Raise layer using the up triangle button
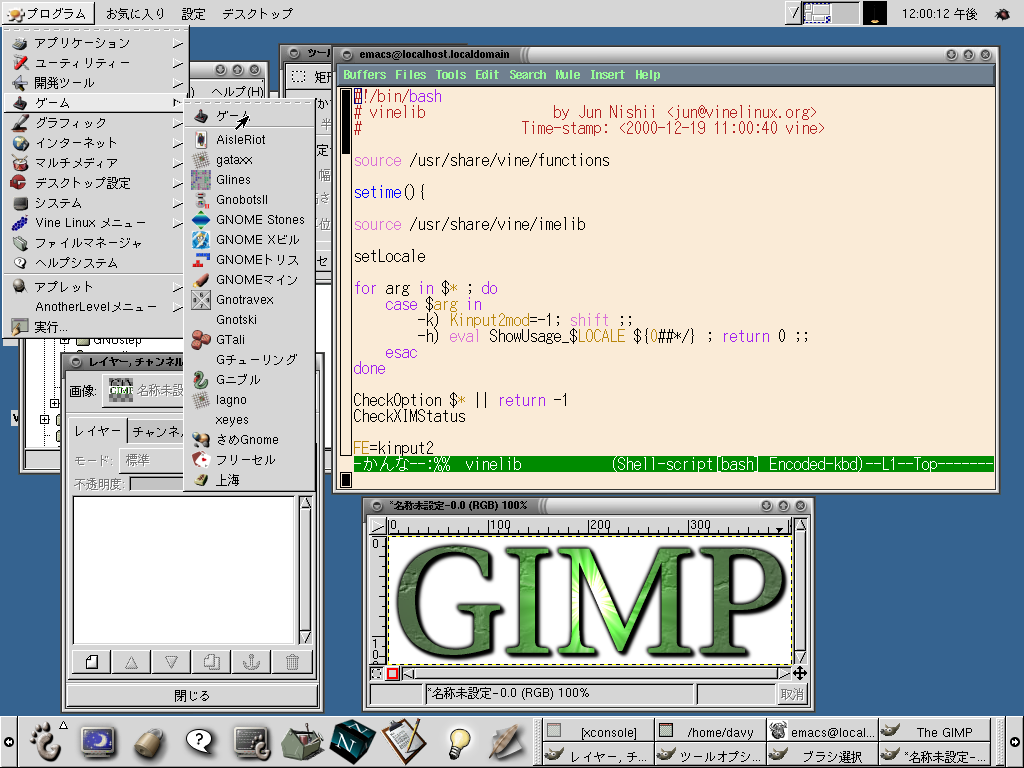The height and width of the screenshot is (768, 1024). pyautogui.click(x=131, y=662)
